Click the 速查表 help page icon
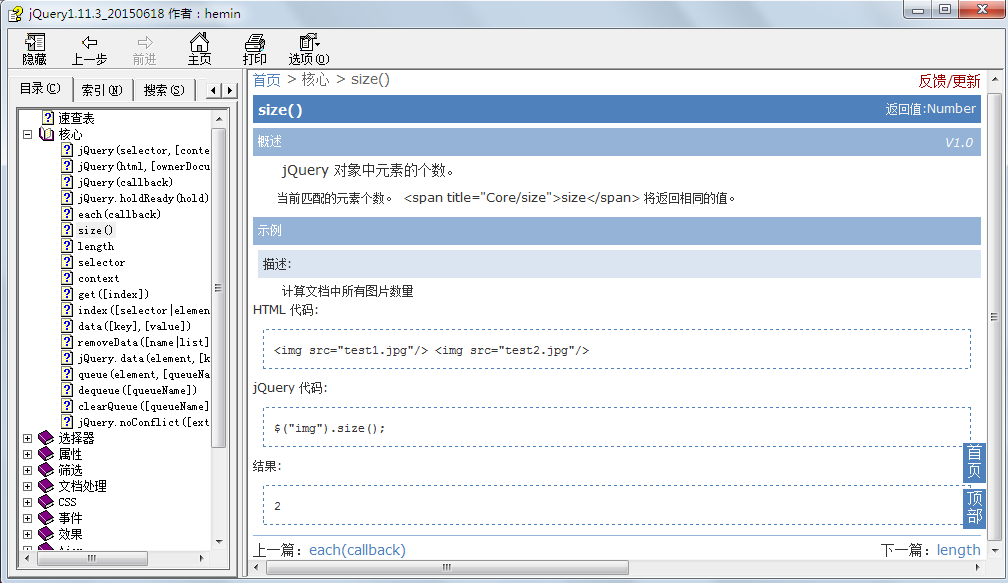Image resolution: width=1008 pixels, height=583 pixels. pos(48,118)
